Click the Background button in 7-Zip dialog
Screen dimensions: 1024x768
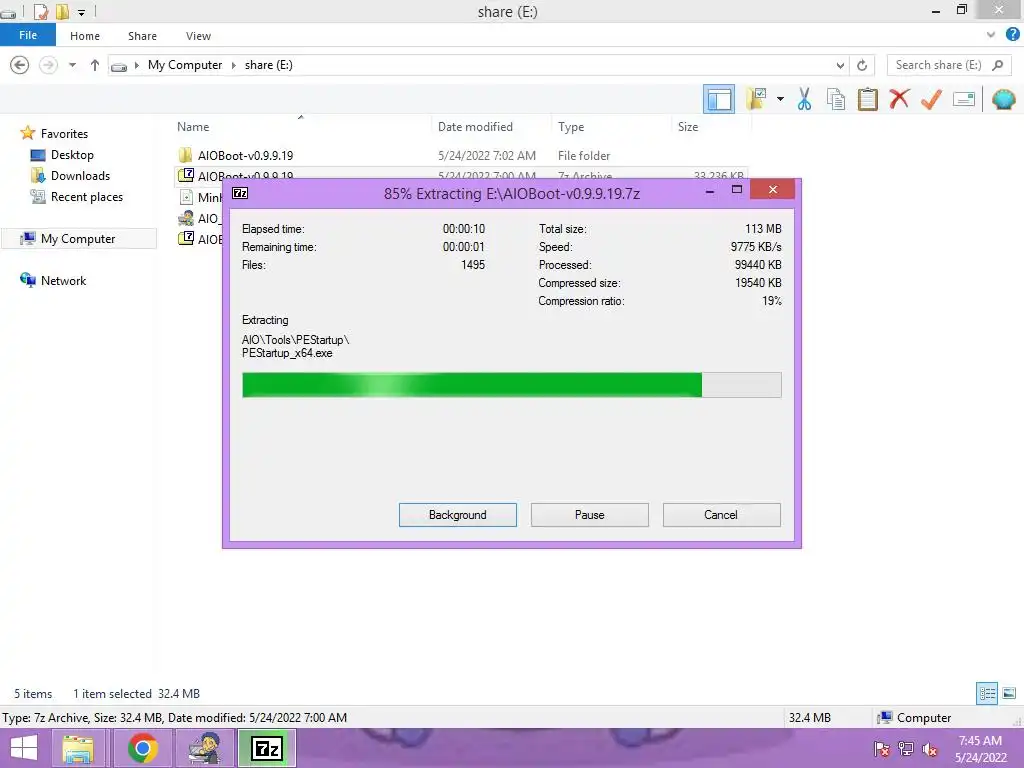458,515
